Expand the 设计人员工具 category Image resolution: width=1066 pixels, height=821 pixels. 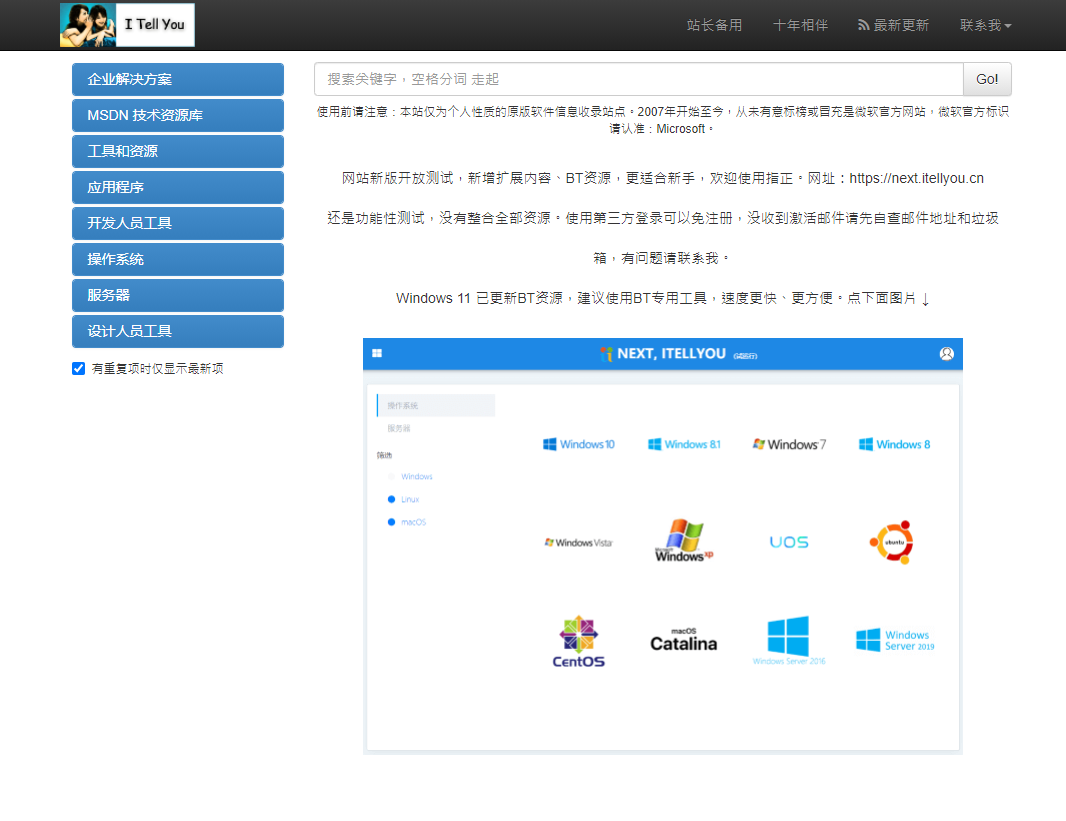coord(178,332)
